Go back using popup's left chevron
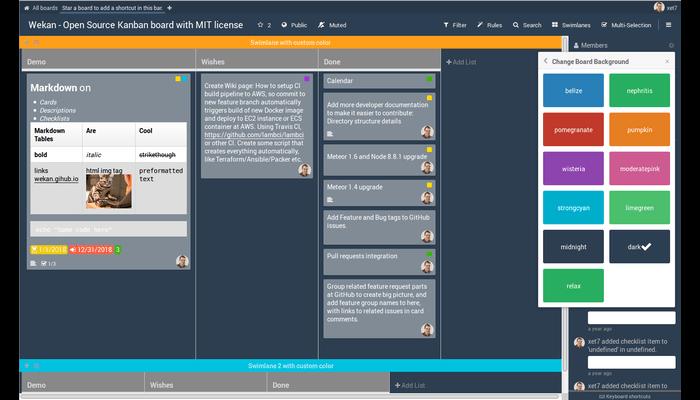Viewport: 700px width, 400px height. [x=545, y=61]
